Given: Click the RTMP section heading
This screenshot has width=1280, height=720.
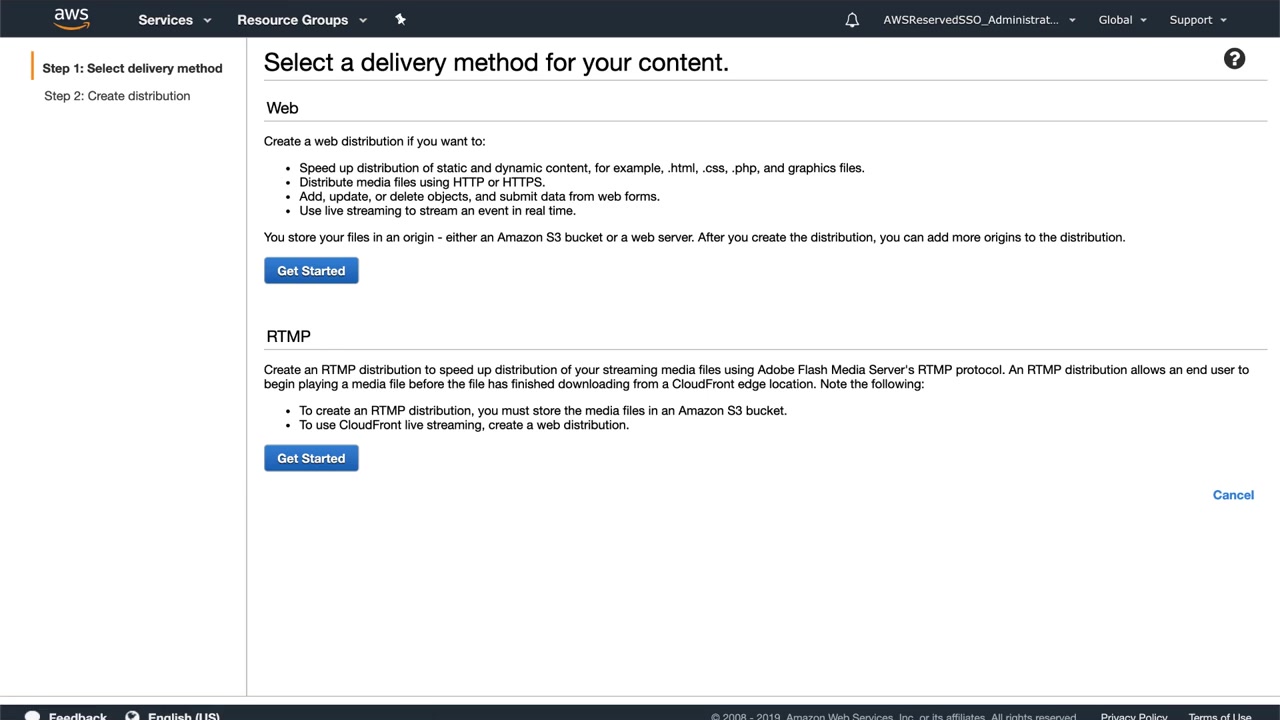Looking at the screenshot, I should pos(288,336).
